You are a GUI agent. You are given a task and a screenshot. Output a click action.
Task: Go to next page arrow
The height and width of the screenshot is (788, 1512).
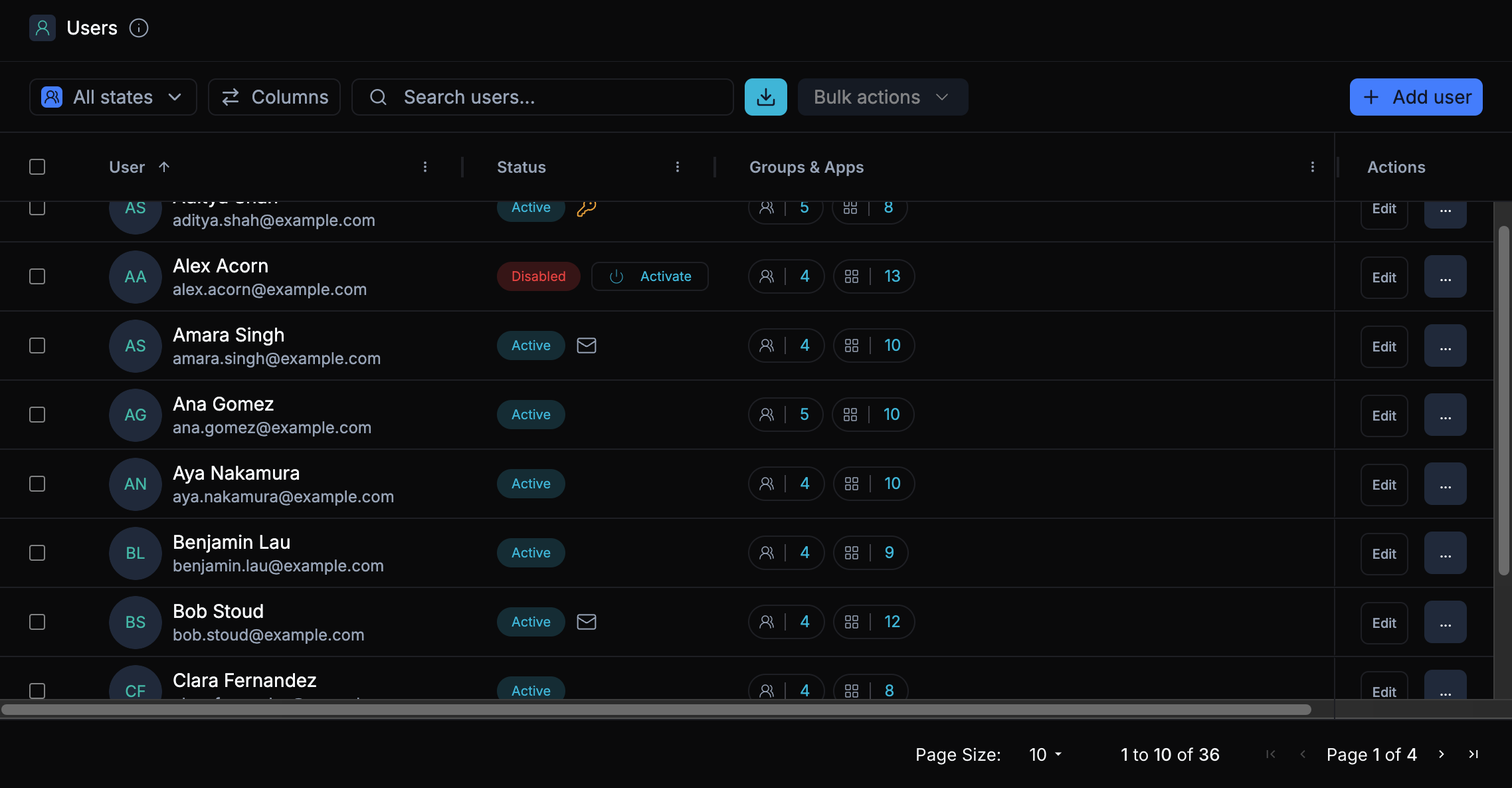pyautogui.click(x=1441, y=754)
